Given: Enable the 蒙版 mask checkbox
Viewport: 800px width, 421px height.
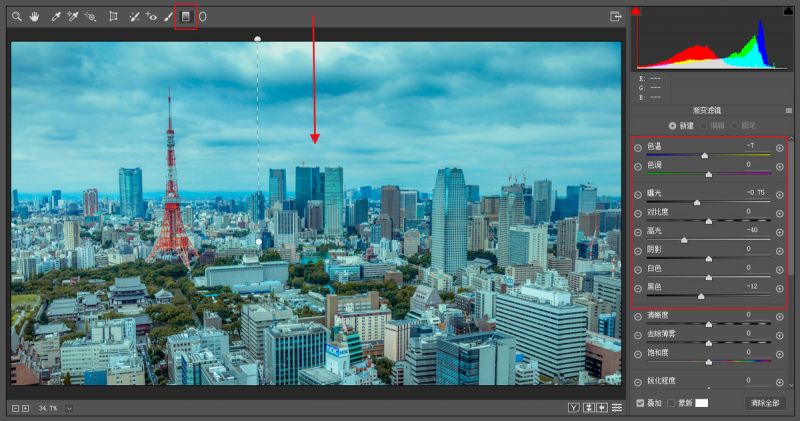Looking at the screenshot, I should click(x=671, y=402).
